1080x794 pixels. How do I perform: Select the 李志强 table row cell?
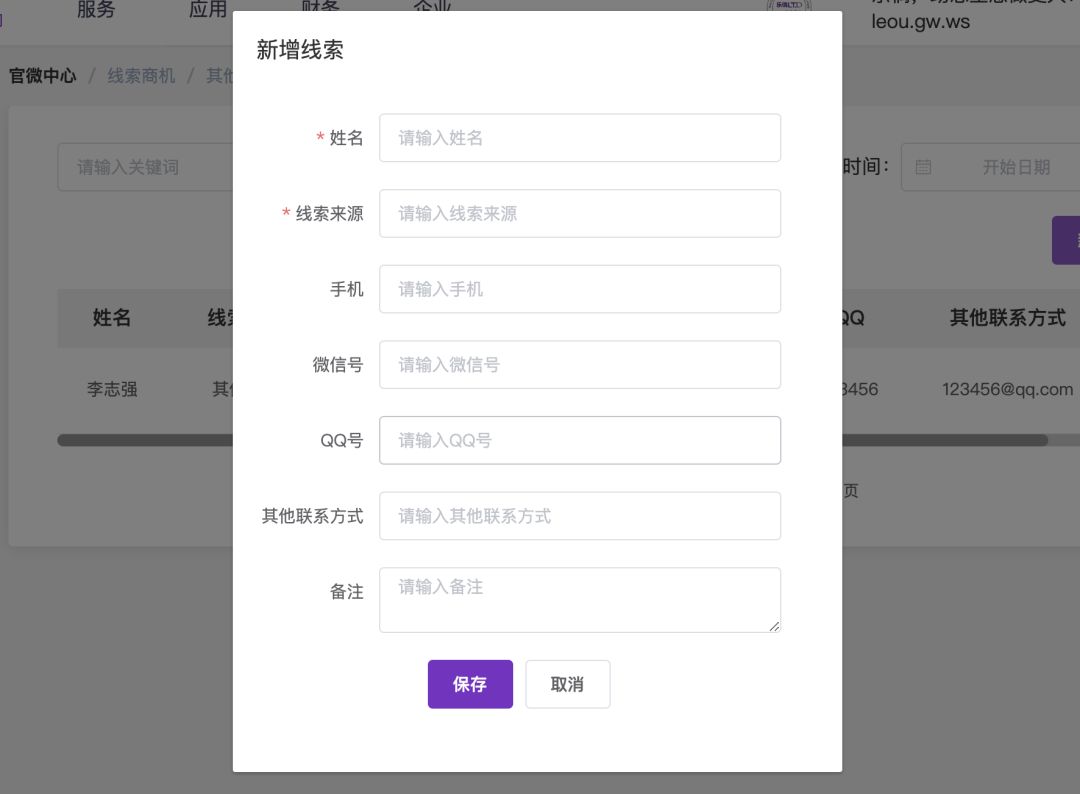(112, 390)
